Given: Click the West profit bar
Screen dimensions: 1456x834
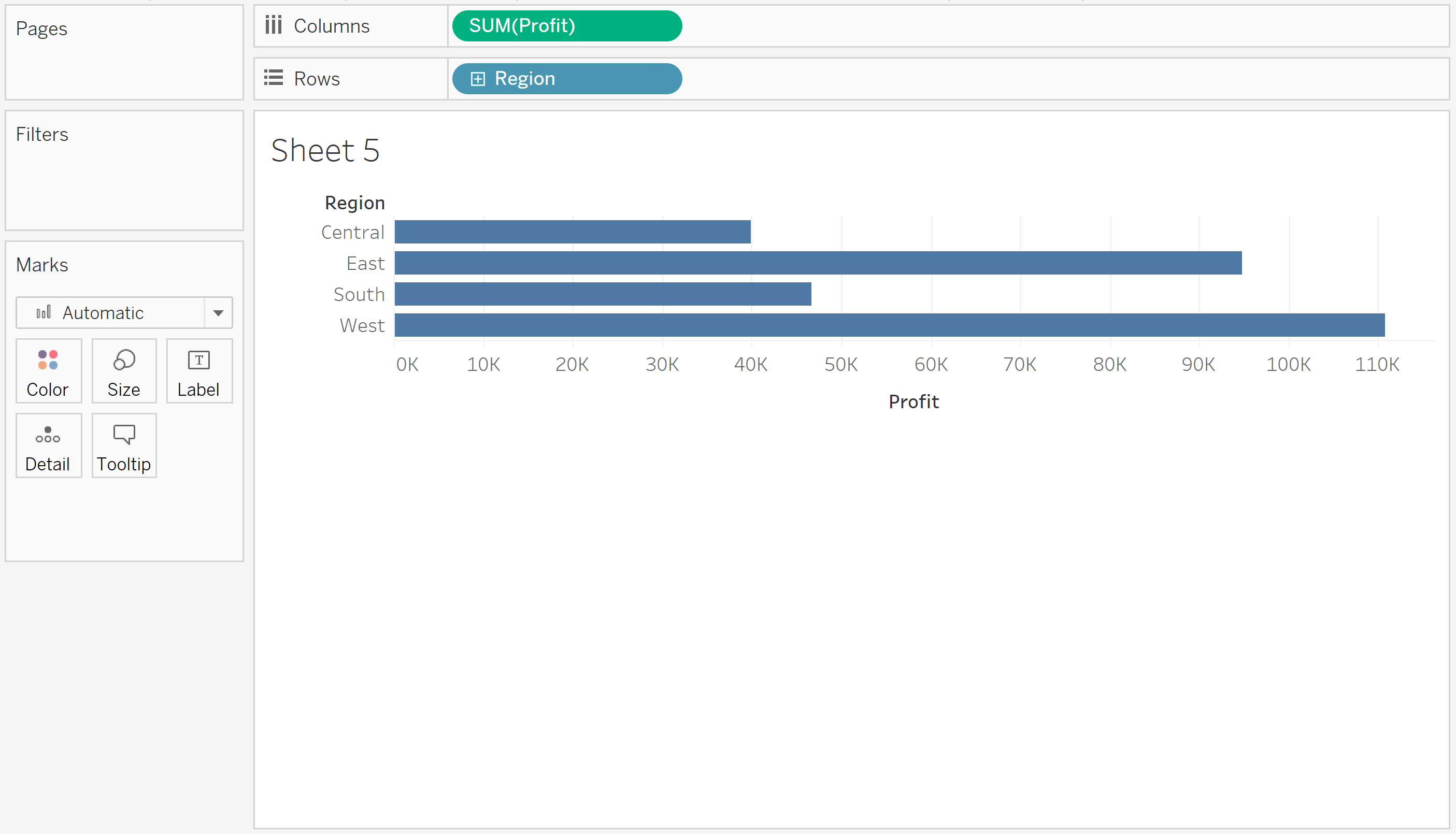Looking at the screenshot, I should click(889, 325).
